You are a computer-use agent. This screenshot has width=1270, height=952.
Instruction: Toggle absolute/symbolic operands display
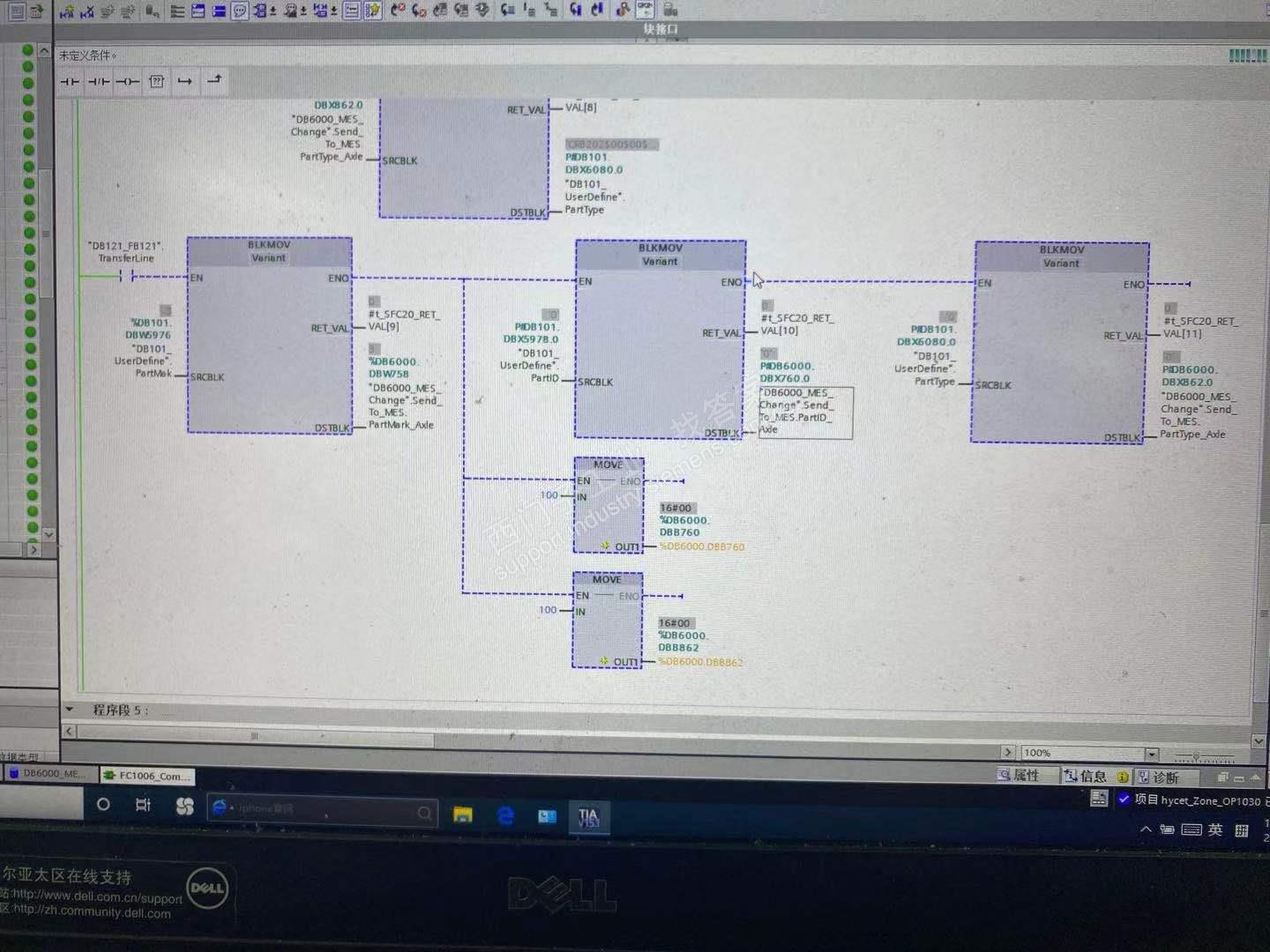tap(259, 11)
